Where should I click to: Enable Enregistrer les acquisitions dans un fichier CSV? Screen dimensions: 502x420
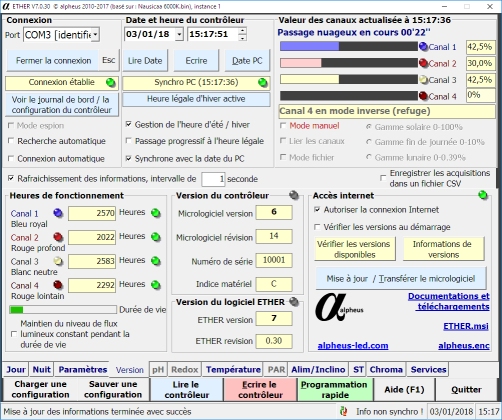[383, 178]
